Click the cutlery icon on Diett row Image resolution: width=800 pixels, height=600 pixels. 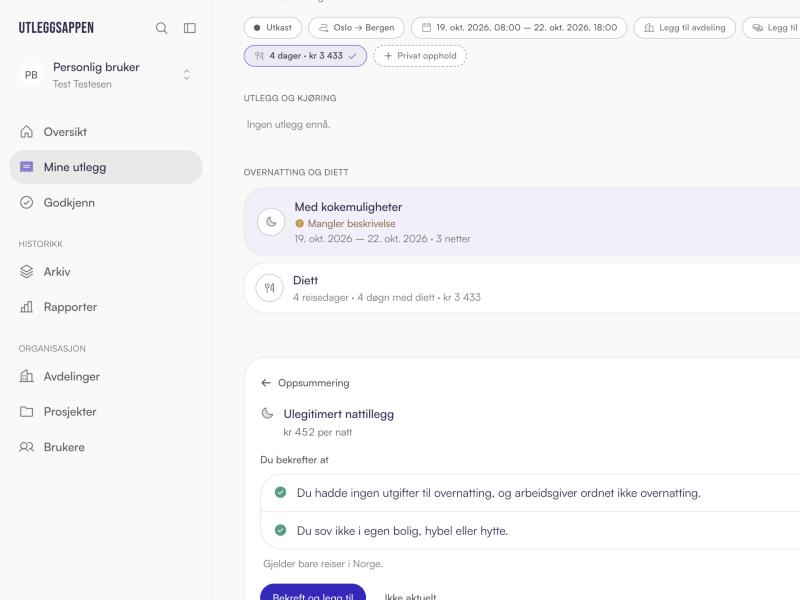click(x=269, y=288)
